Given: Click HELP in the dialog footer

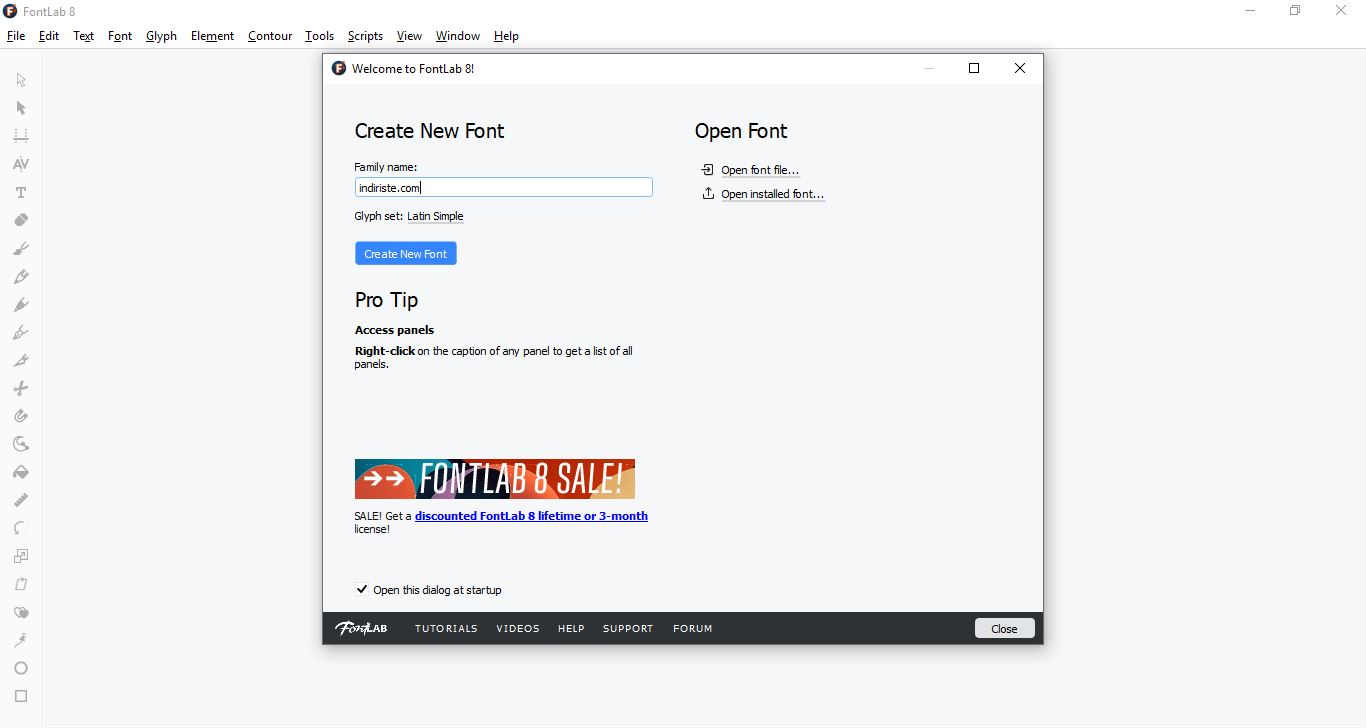Looking at the screenshot, I should (571, 629).
